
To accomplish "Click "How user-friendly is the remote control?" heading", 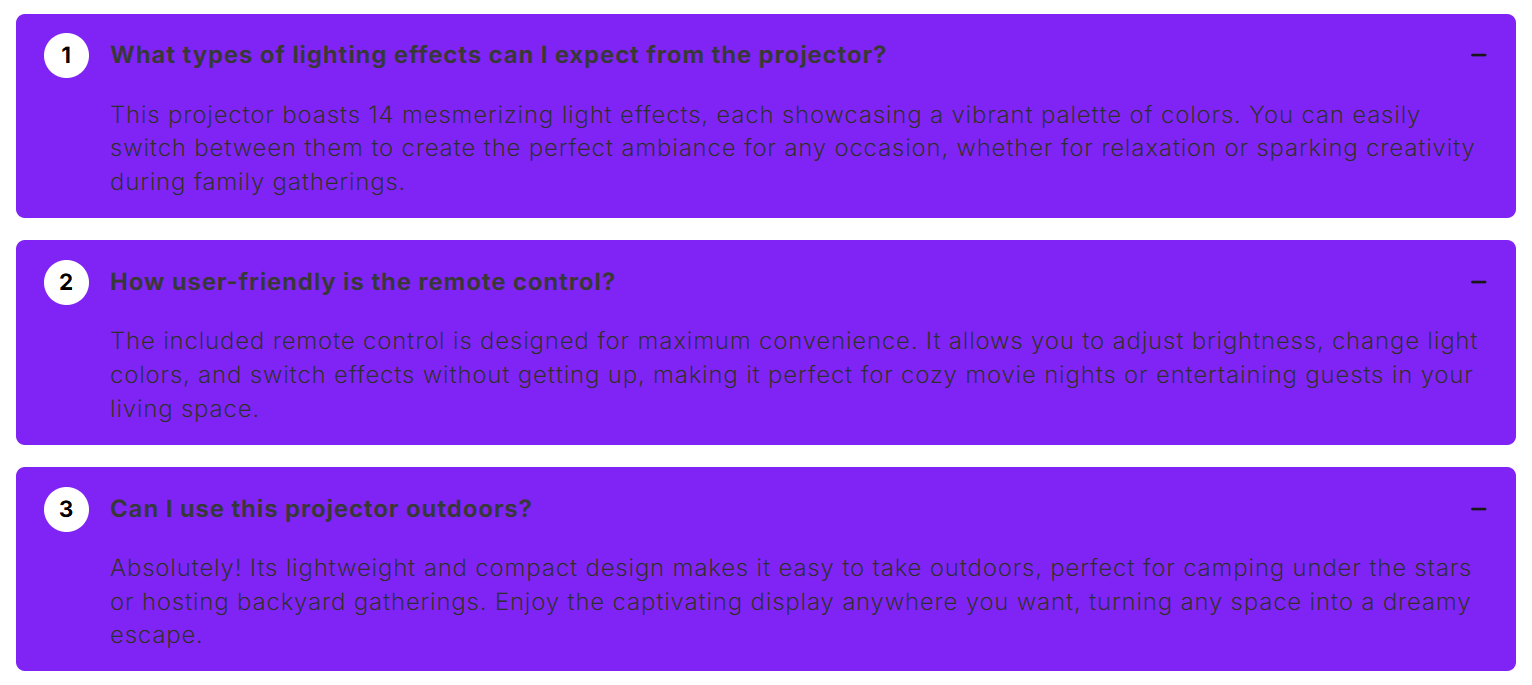I will coord(362,282).
